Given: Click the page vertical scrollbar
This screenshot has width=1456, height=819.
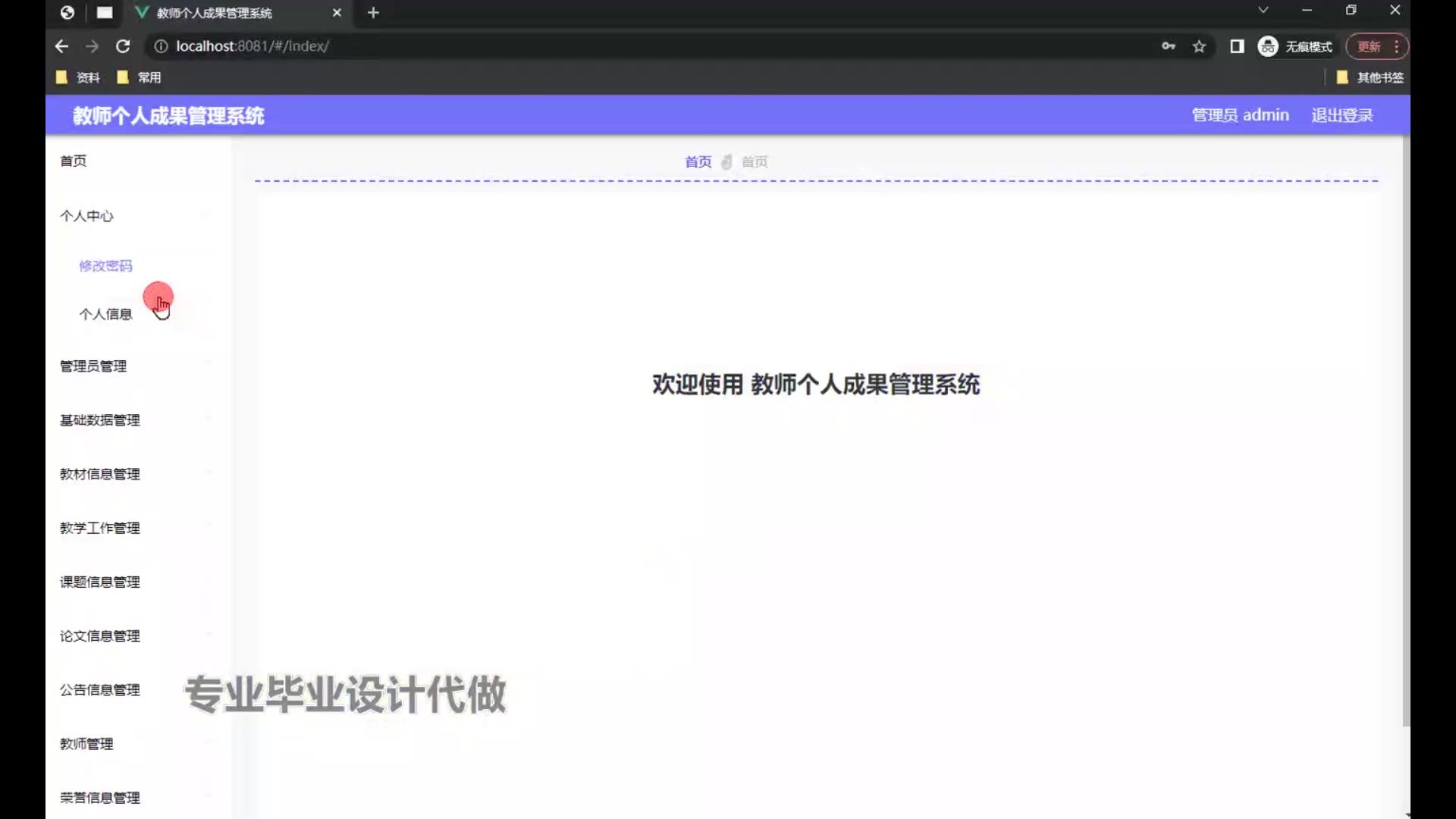Looking at the screenshot, I should (1405, 432).
